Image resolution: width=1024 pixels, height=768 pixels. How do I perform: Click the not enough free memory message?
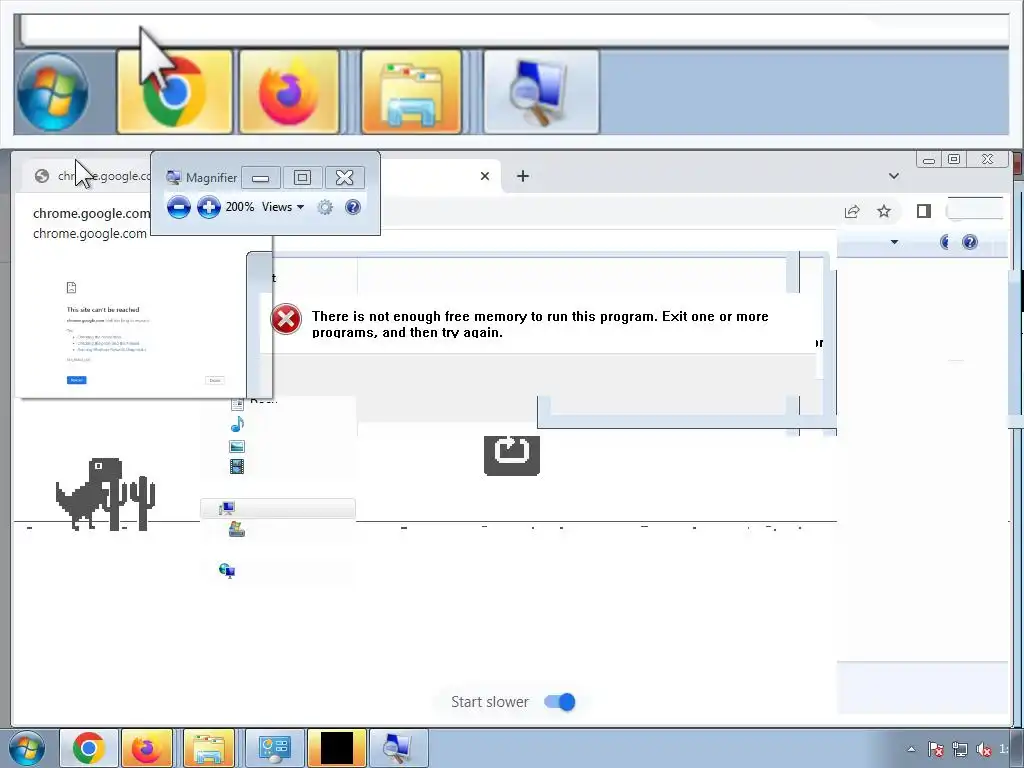(x=539, y=324)
